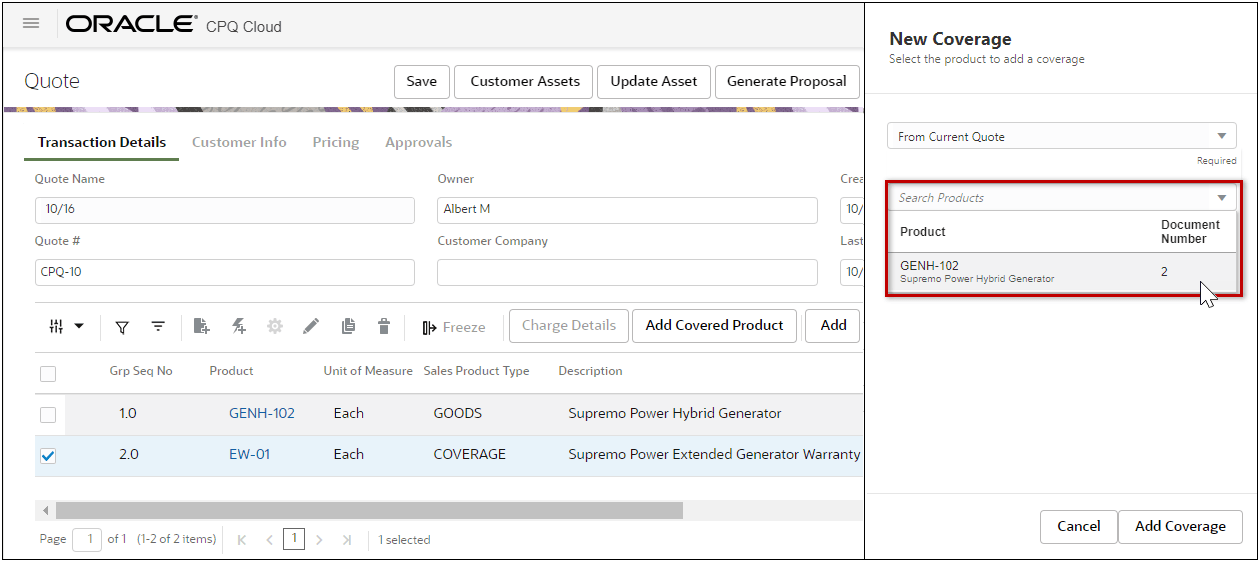Select GENH-102 from product results
This screenshot has width=1260, height=562.
point(1062,272)
